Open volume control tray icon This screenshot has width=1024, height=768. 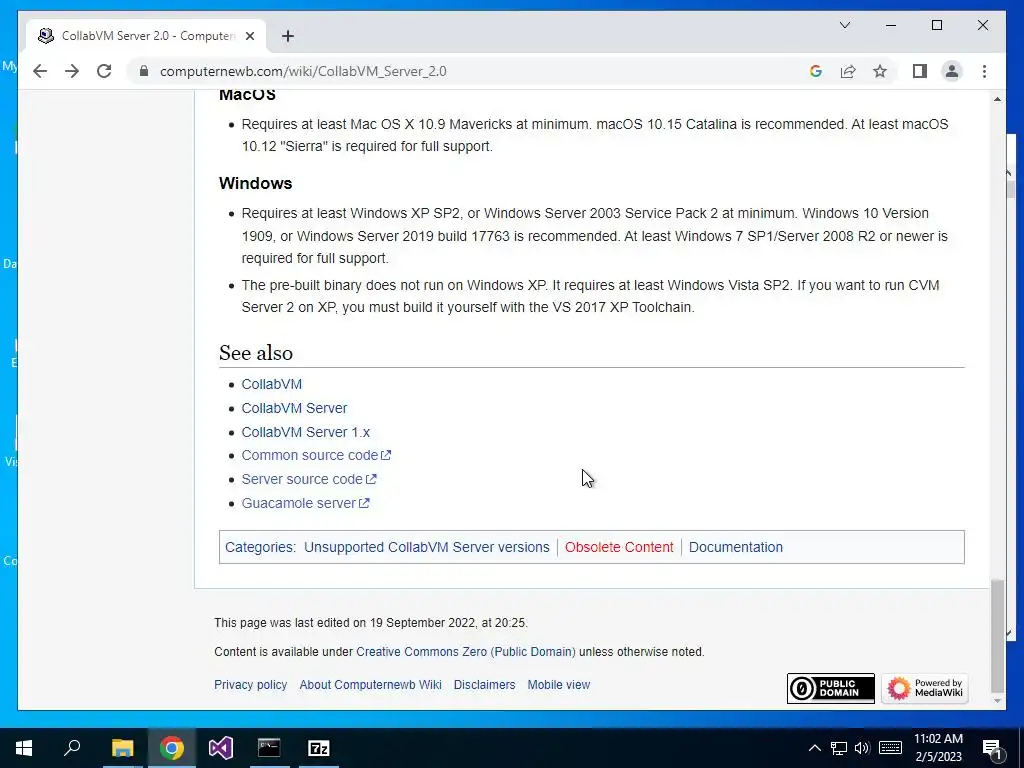[x=862, y=748]
